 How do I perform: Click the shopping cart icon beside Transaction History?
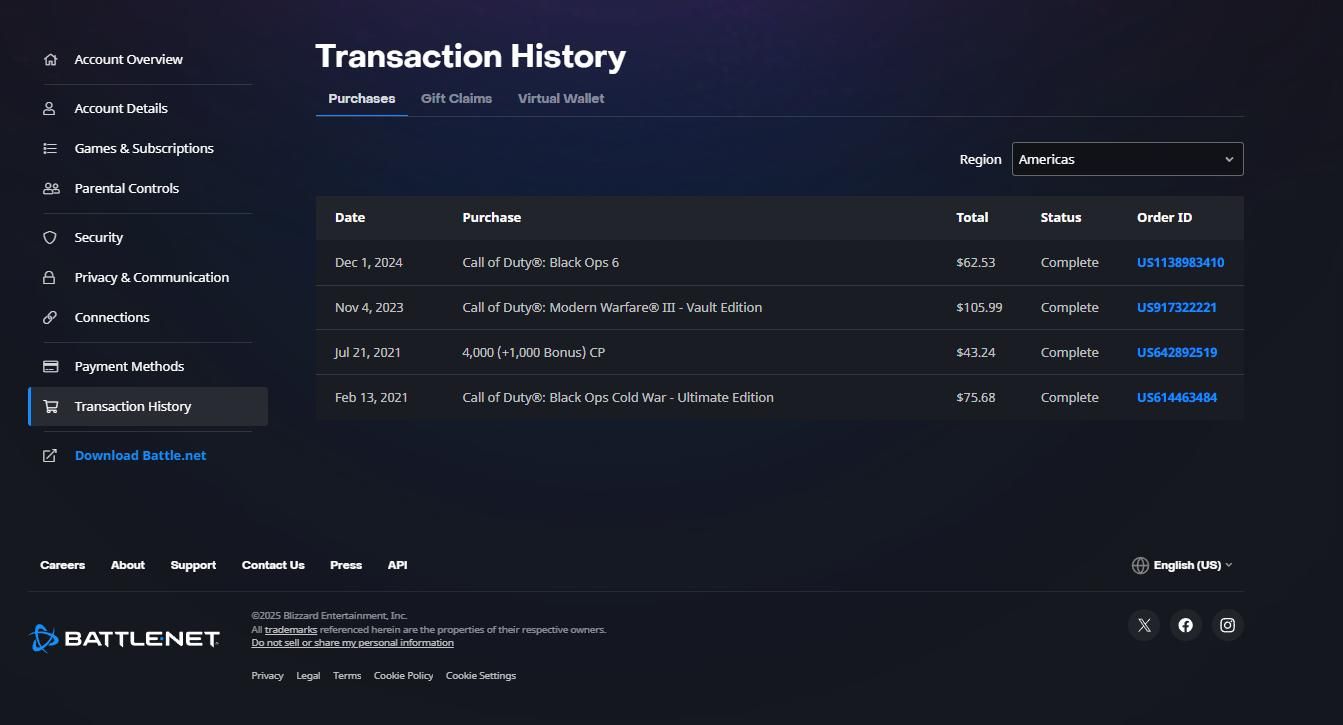pos(51,407)
